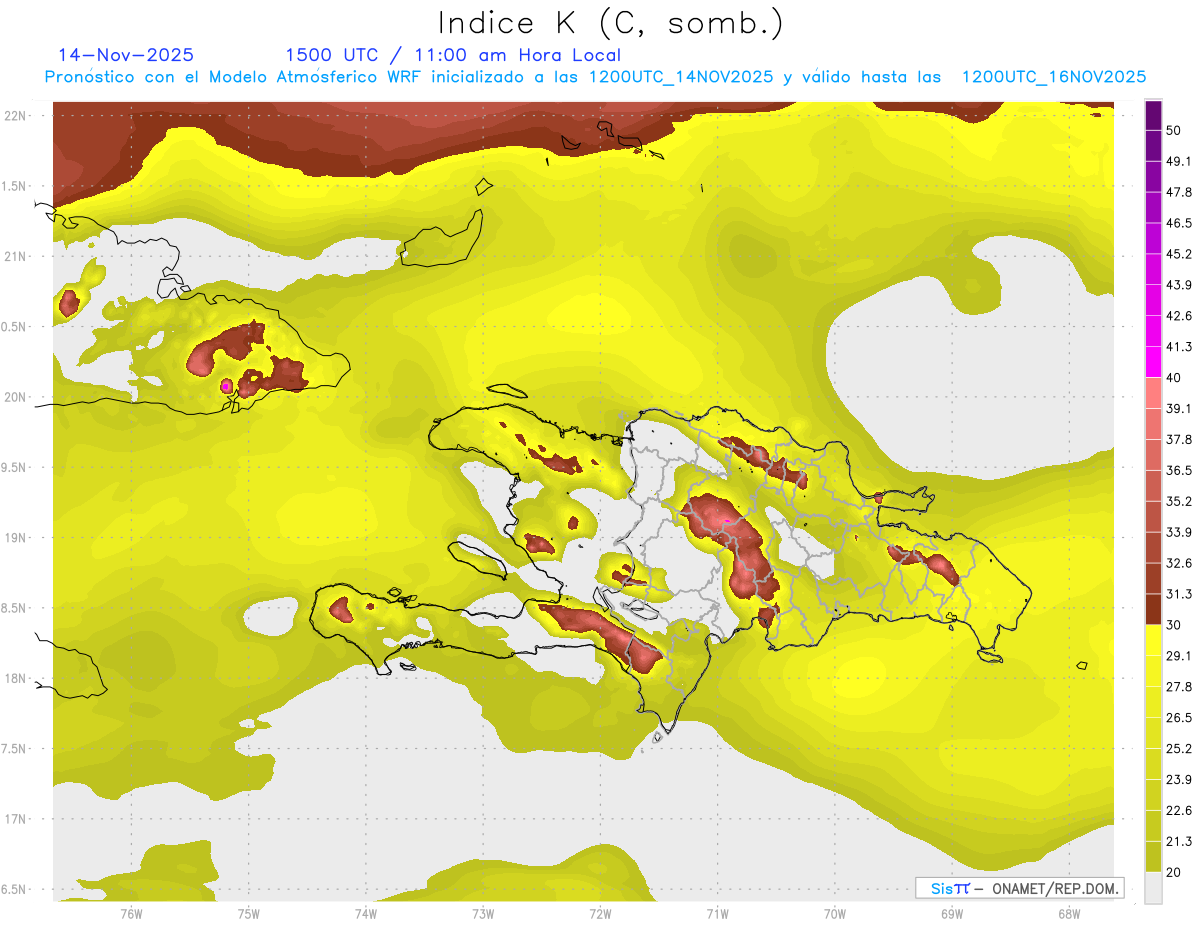Pick the light gray swatch below the 20 mark

point(1153,888)
